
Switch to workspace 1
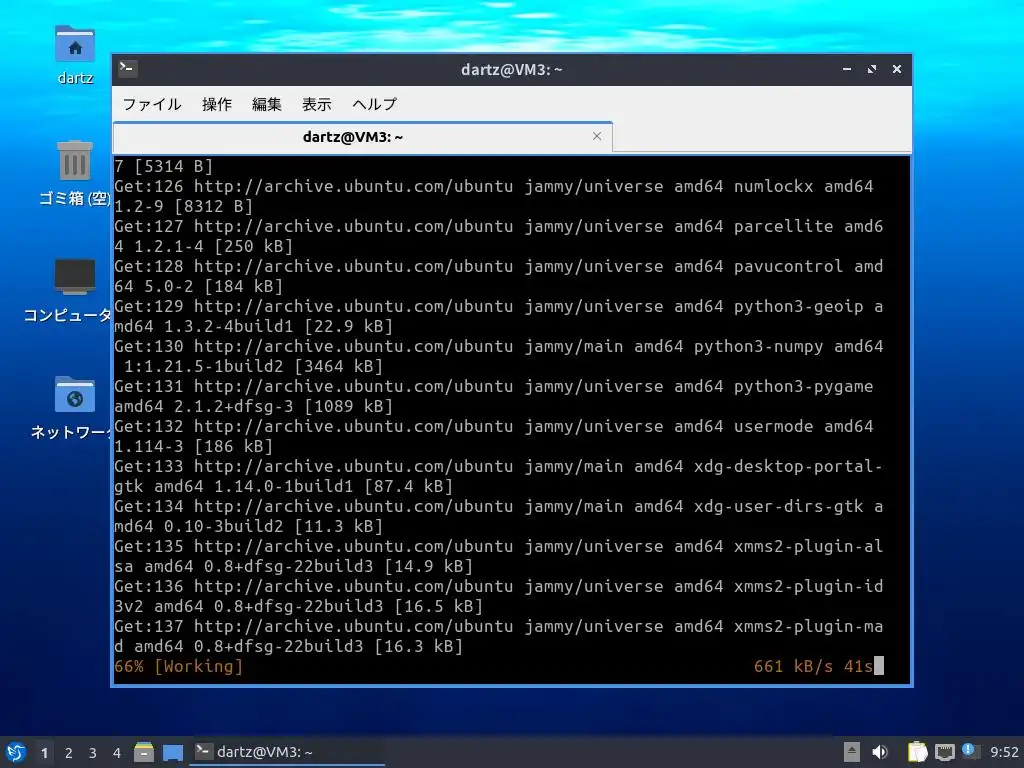(44, 753)
